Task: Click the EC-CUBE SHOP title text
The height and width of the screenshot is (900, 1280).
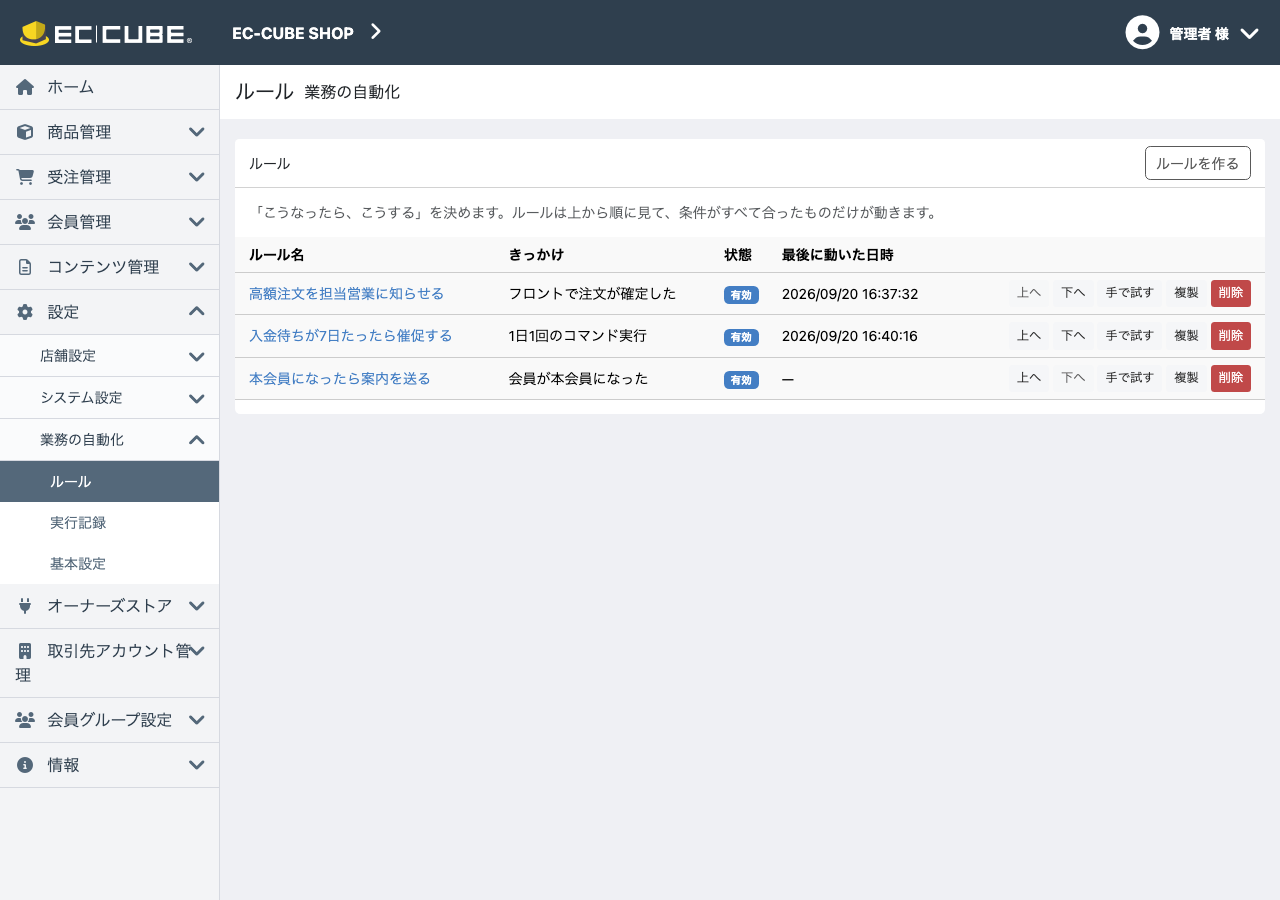Action: click(293, 33)
